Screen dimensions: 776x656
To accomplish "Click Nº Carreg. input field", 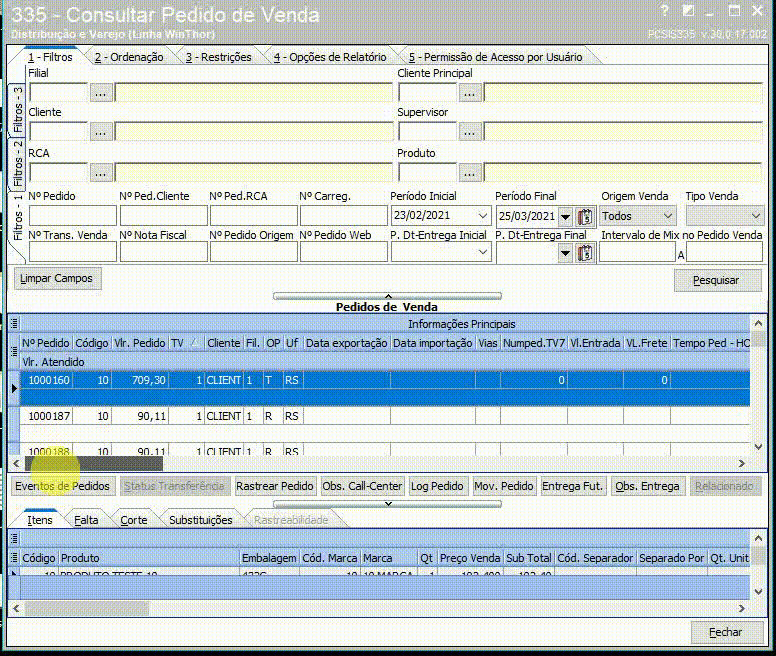I will (x=343, y=216).
